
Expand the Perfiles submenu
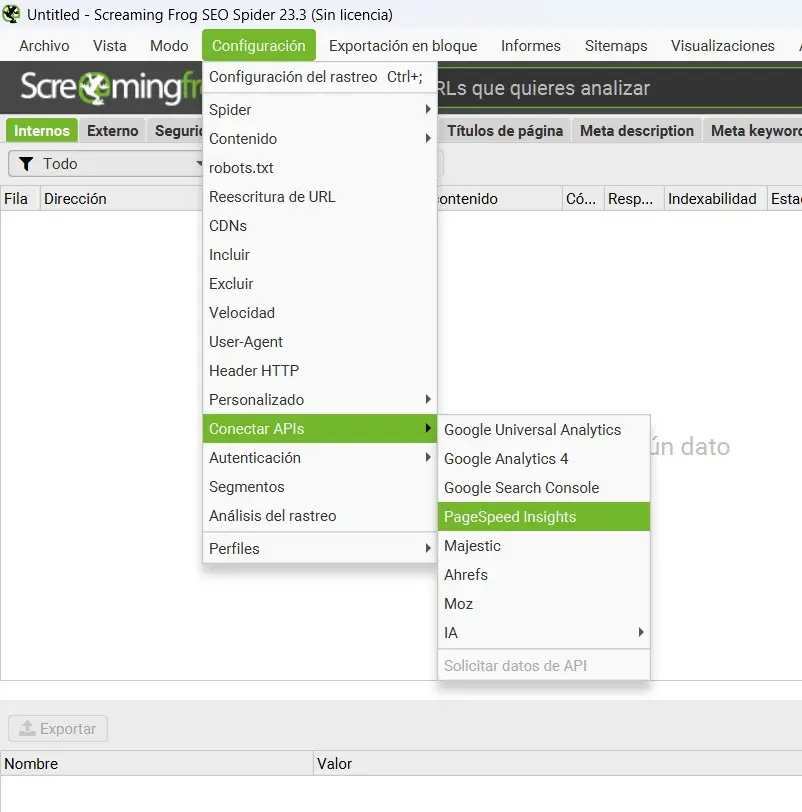point(320,548)
